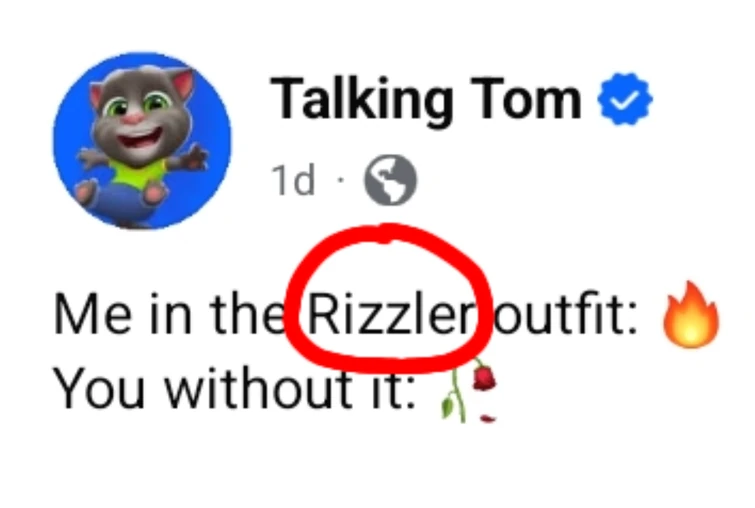Click the blue verified badge
The height and width of the screenshot is (508, 755).
[x=624, y=100]
